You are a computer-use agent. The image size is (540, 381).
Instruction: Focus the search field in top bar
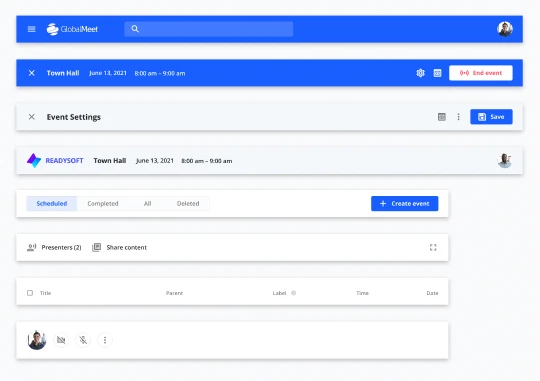coord(209,29)
